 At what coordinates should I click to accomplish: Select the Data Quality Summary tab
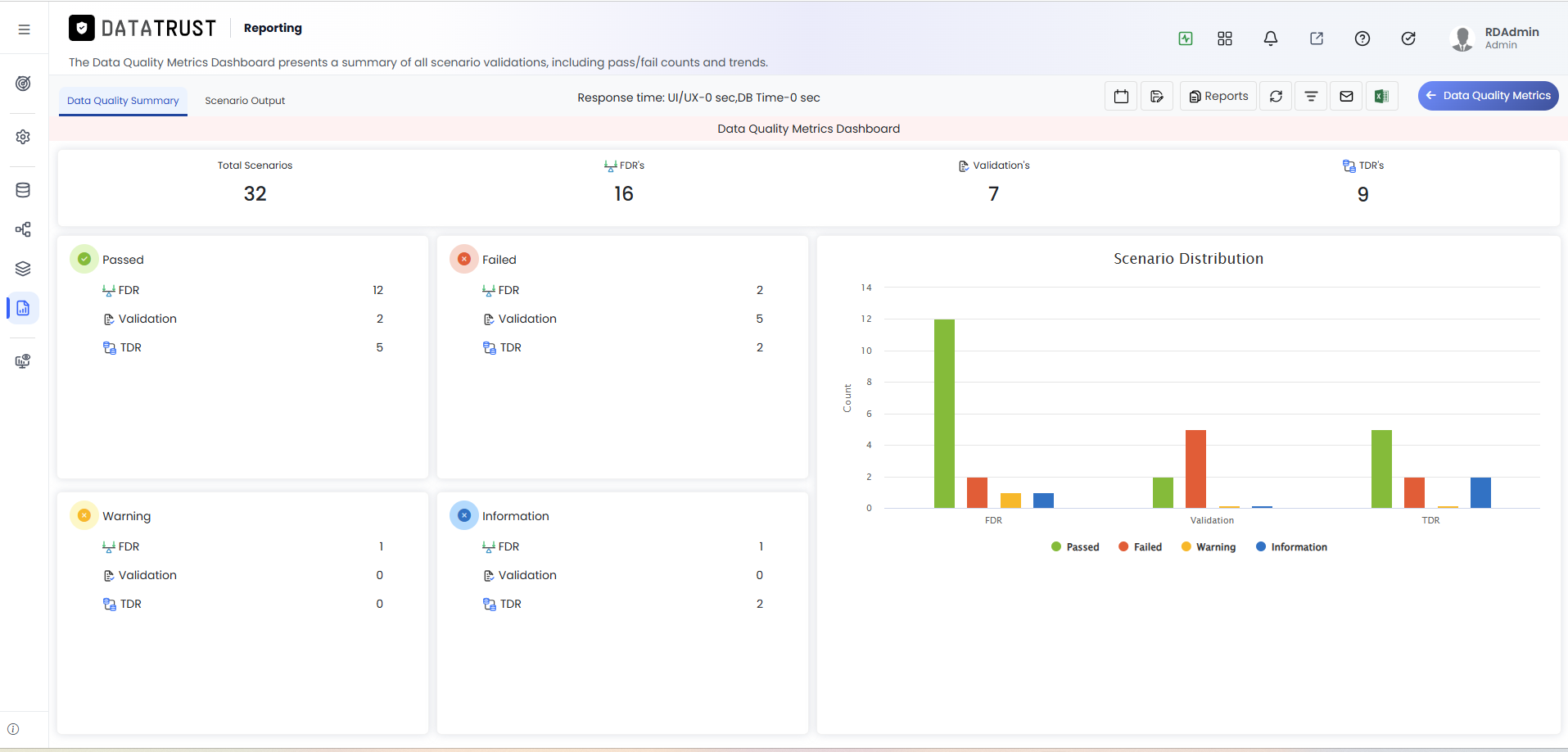click(x=123, y=101)
